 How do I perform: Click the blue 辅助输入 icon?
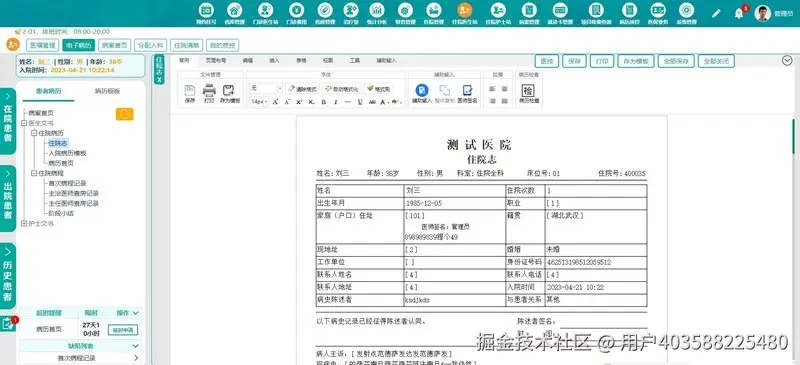(421, 90)
